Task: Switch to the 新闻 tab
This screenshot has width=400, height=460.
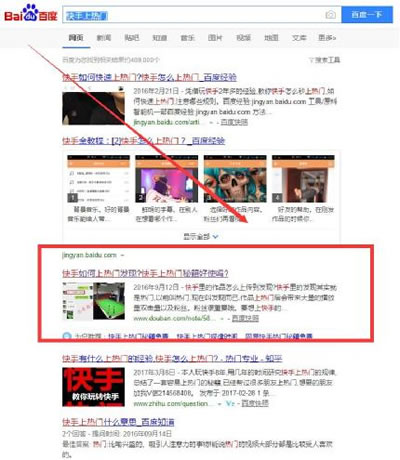Action: tap(104, 38)
